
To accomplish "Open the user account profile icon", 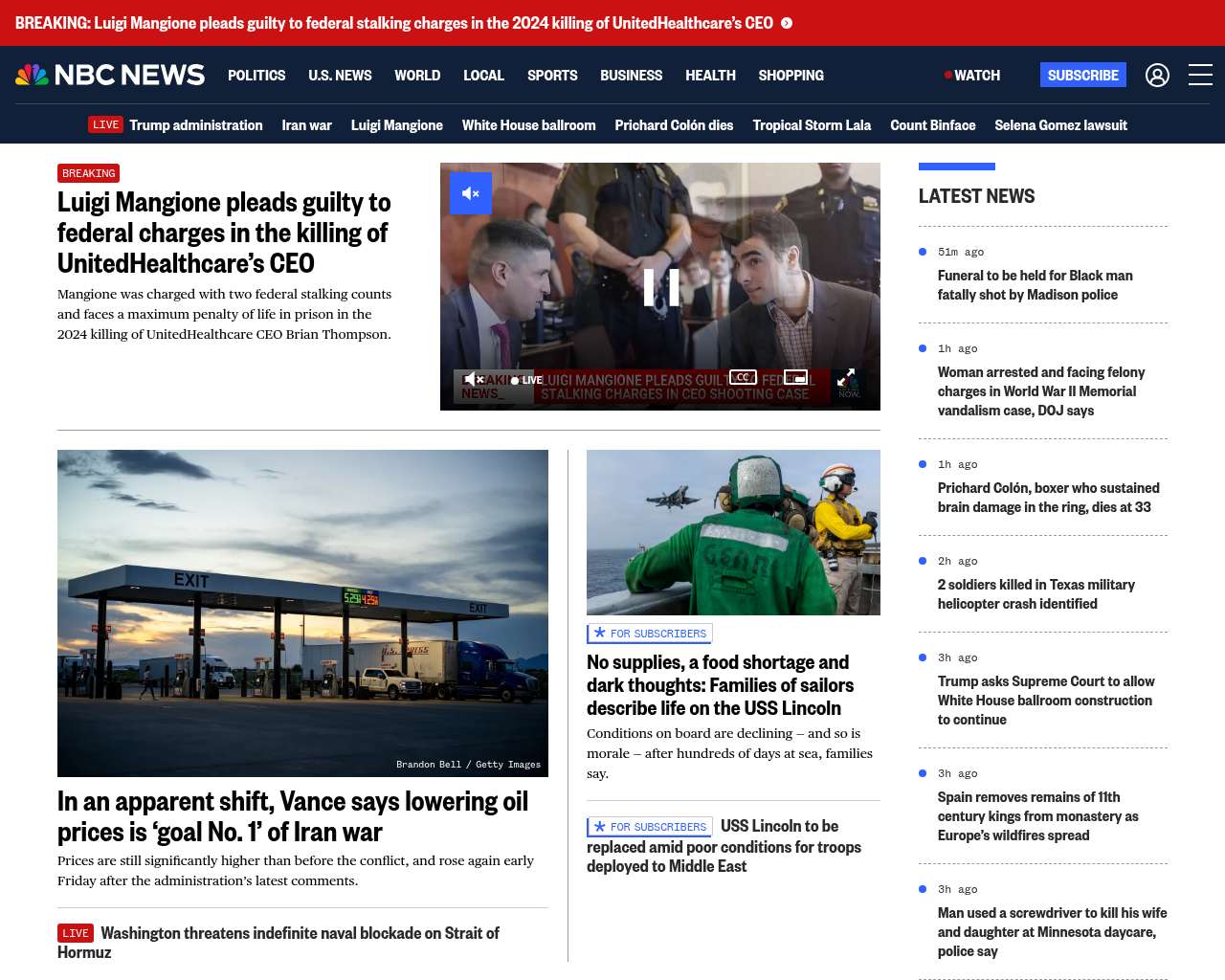I will pos(1157,75).
